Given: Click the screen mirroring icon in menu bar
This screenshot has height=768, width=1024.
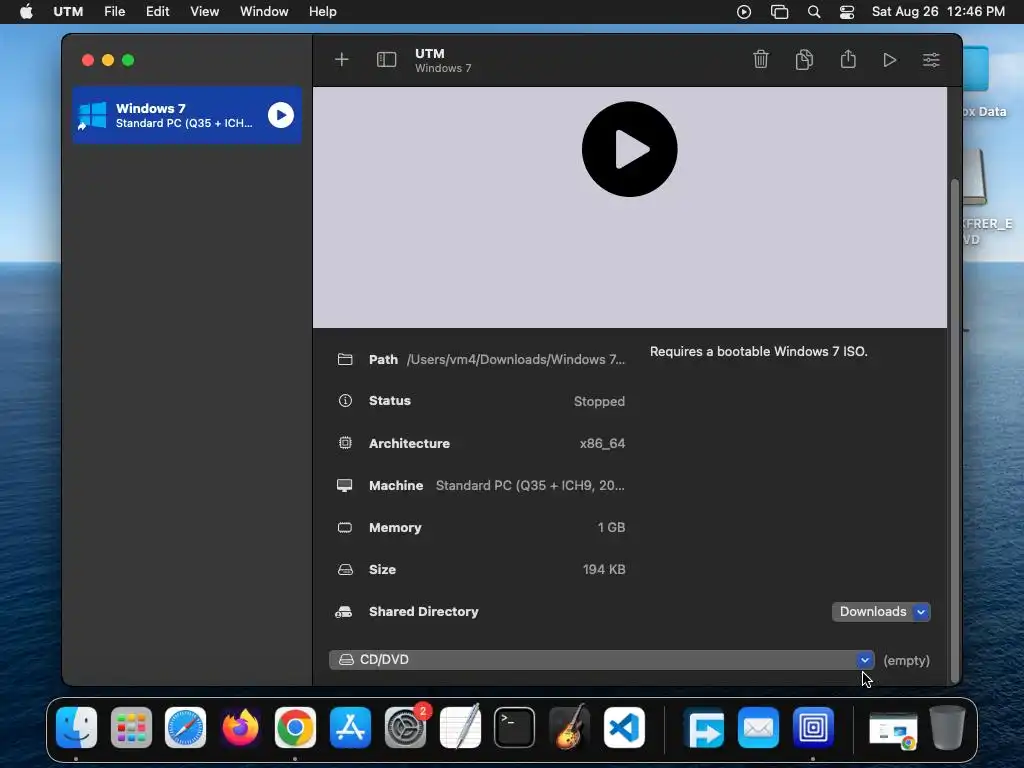Looking at the screenshot, I should [x=779, y=12].
